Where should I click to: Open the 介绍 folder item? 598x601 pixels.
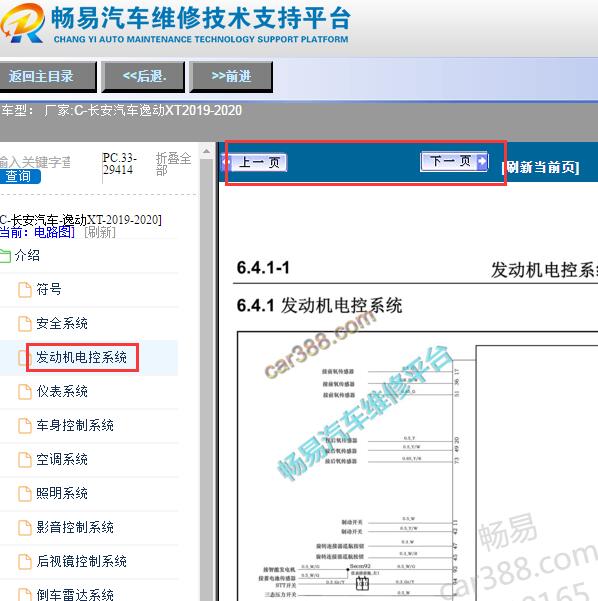coord(27,255)
